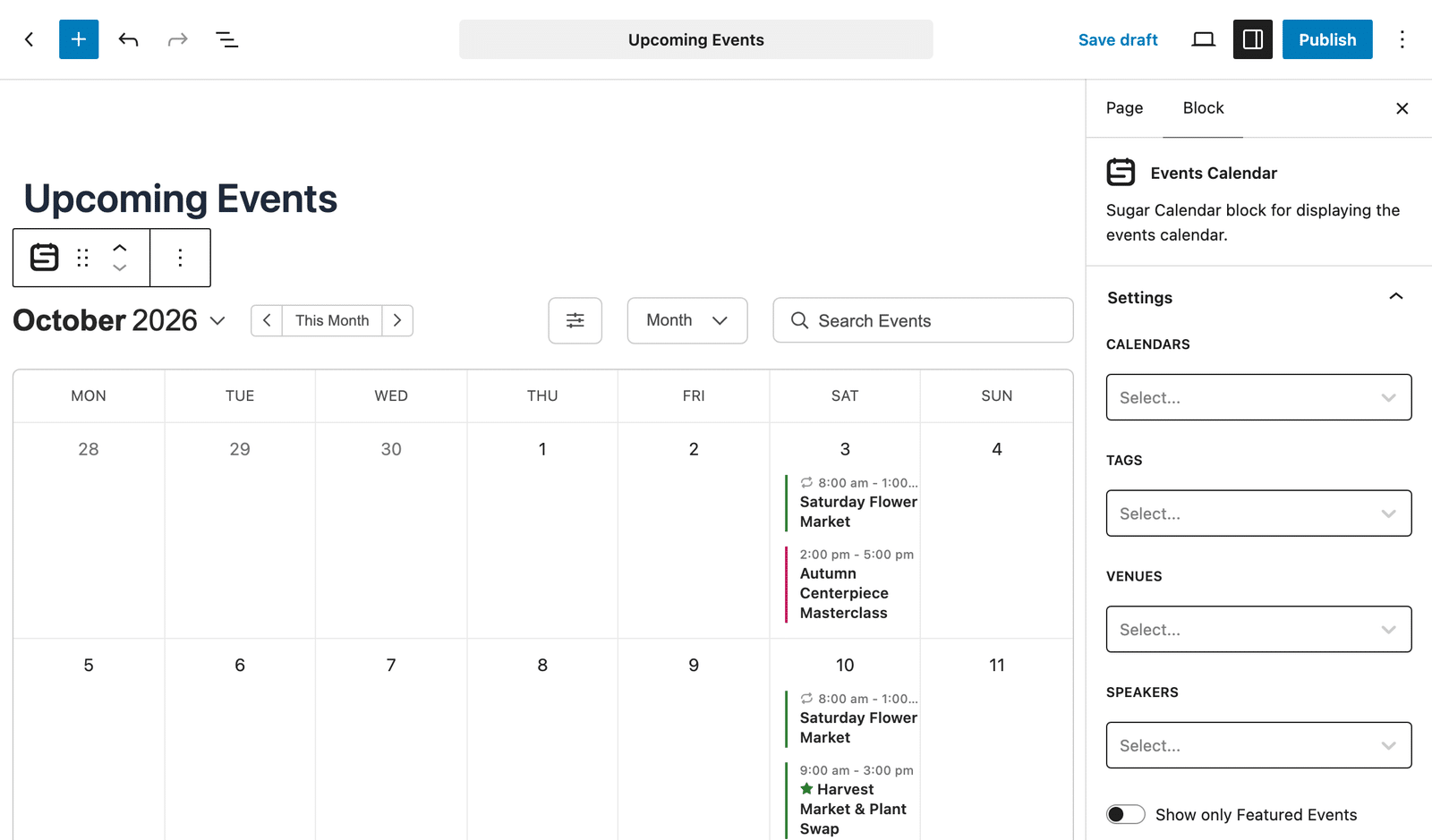
Task: Move the block up
Action: 119,248
